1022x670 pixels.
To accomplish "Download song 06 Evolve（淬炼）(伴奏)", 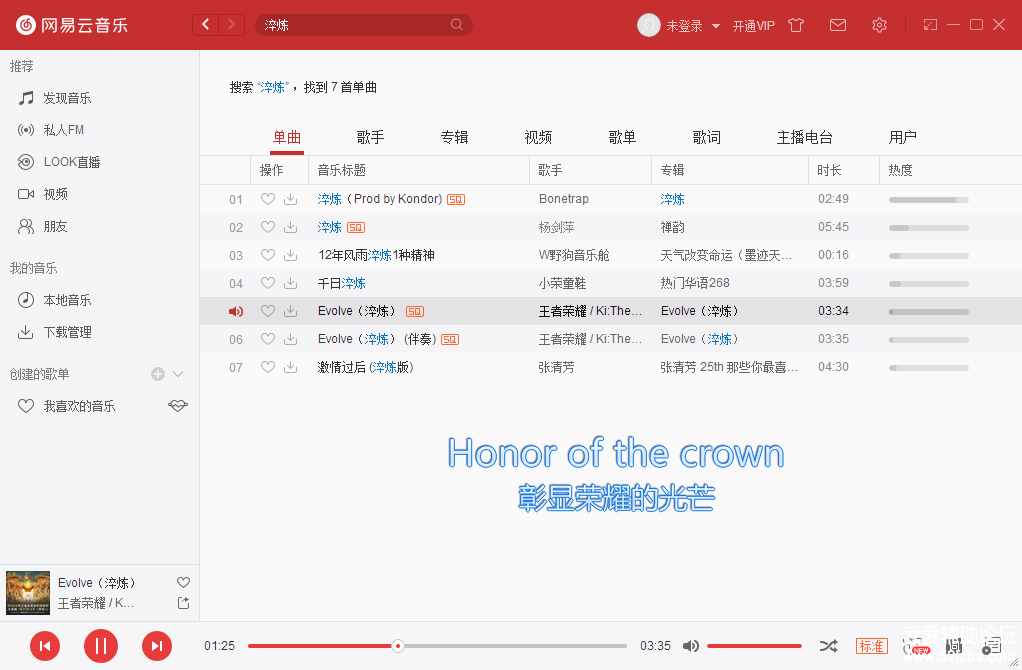I will 291,340.
